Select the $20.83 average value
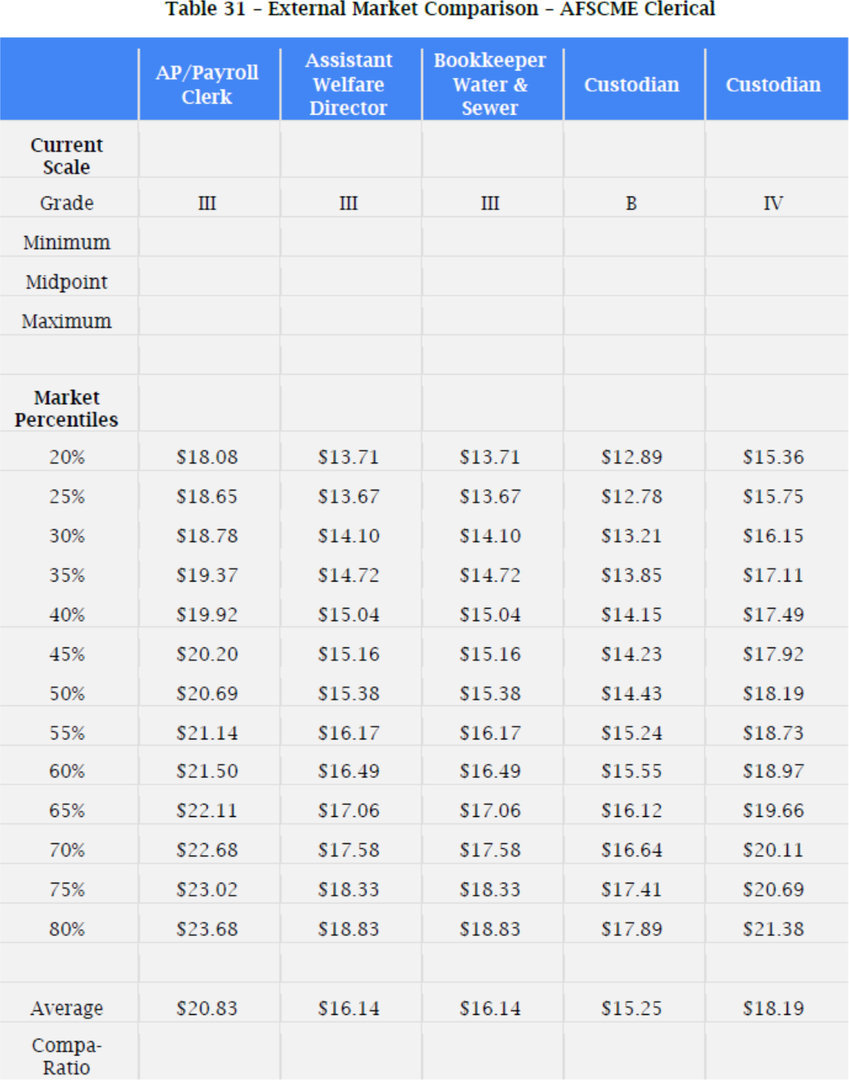Viewport: 849px width, 1080px height. tap(207, 1009)
